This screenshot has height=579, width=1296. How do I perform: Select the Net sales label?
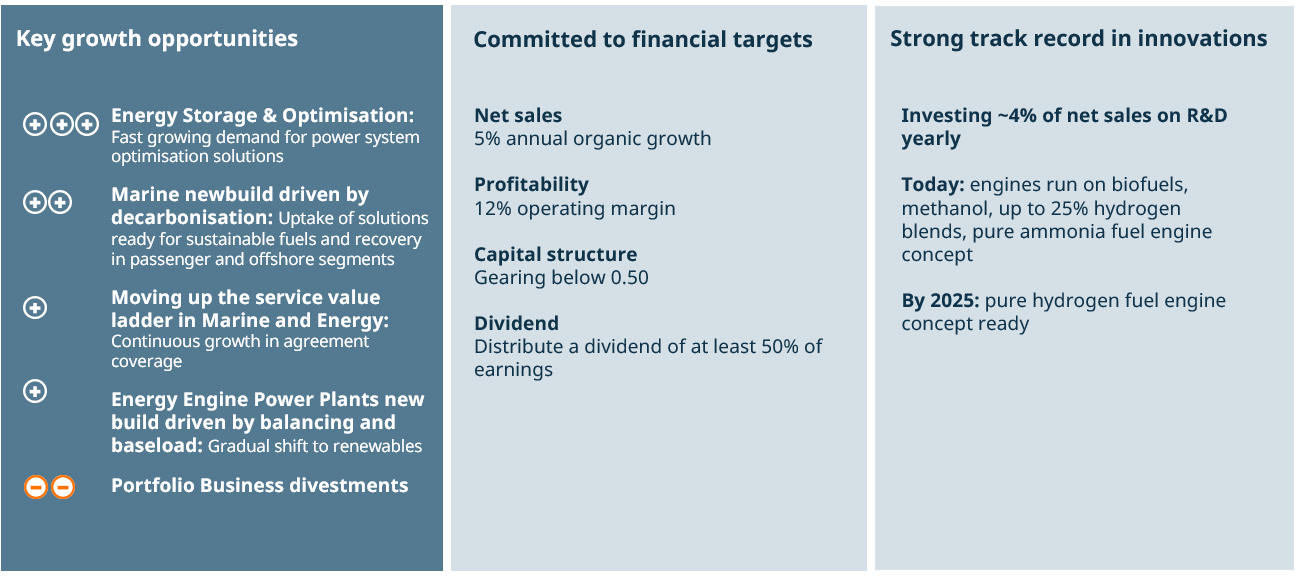click(x=518, y=116)
